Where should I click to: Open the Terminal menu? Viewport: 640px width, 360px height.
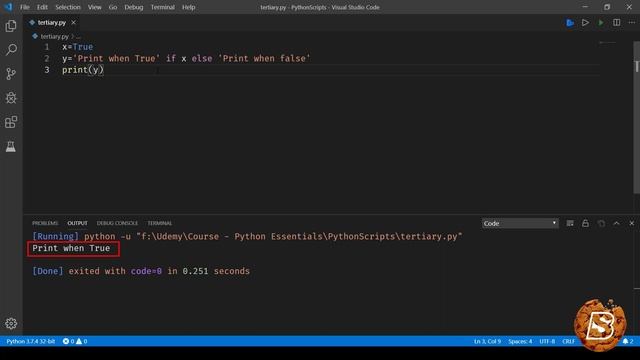(x=162, y=7)
